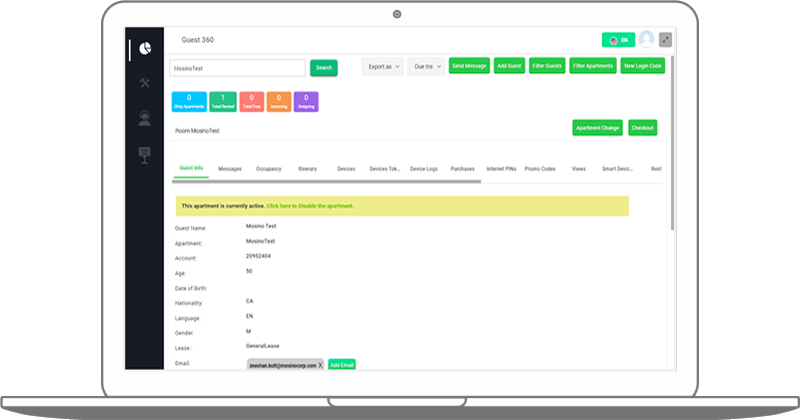Screen dimensions: 800x420
Task: Open the dashboard pie chart sidebar icon
Action: pos(145,48)
